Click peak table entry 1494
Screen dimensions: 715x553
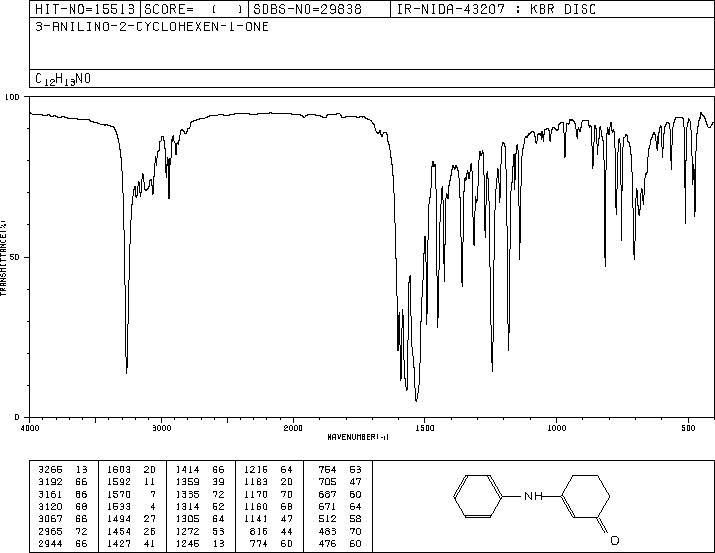(131, 519)
